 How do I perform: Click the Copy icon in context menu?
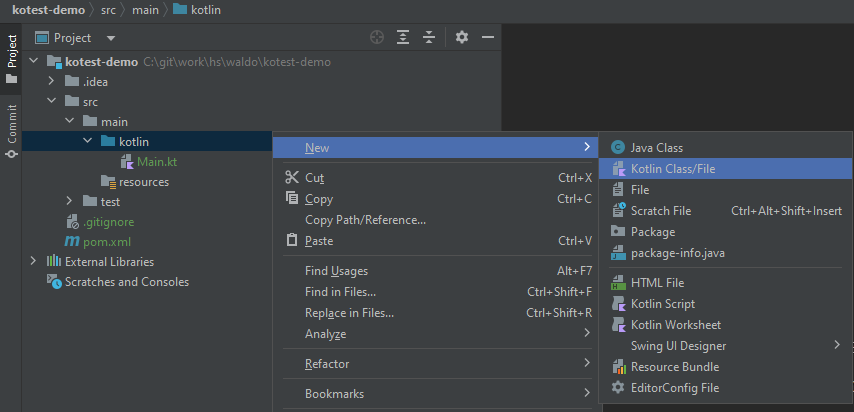coord(292,198)
